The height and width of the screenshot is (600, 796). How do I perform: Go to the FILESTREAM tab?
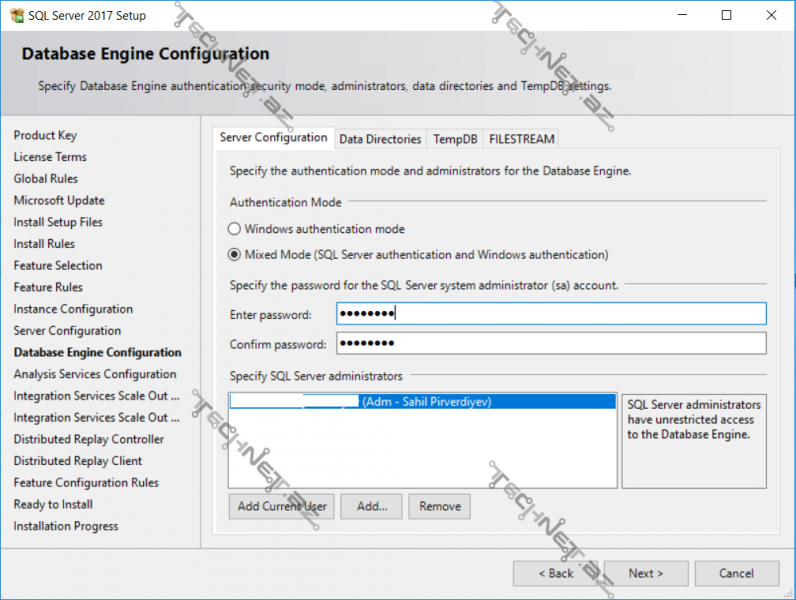521,139
